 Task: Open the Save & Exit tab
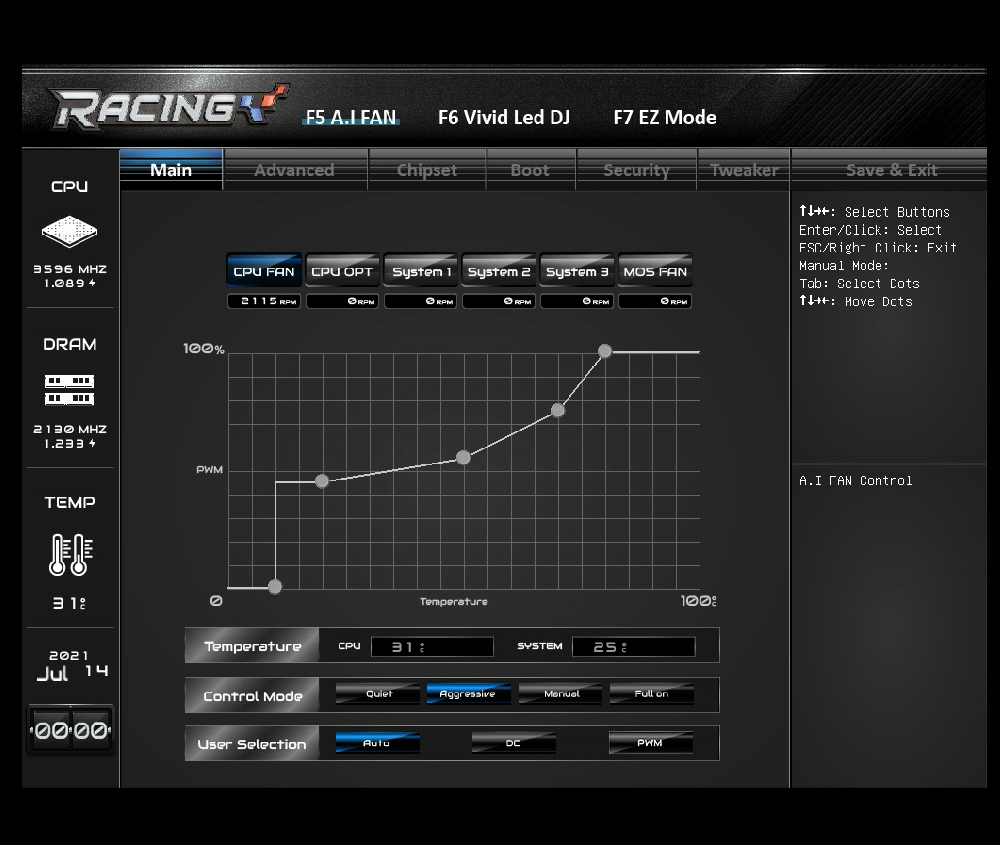[891, 170]
